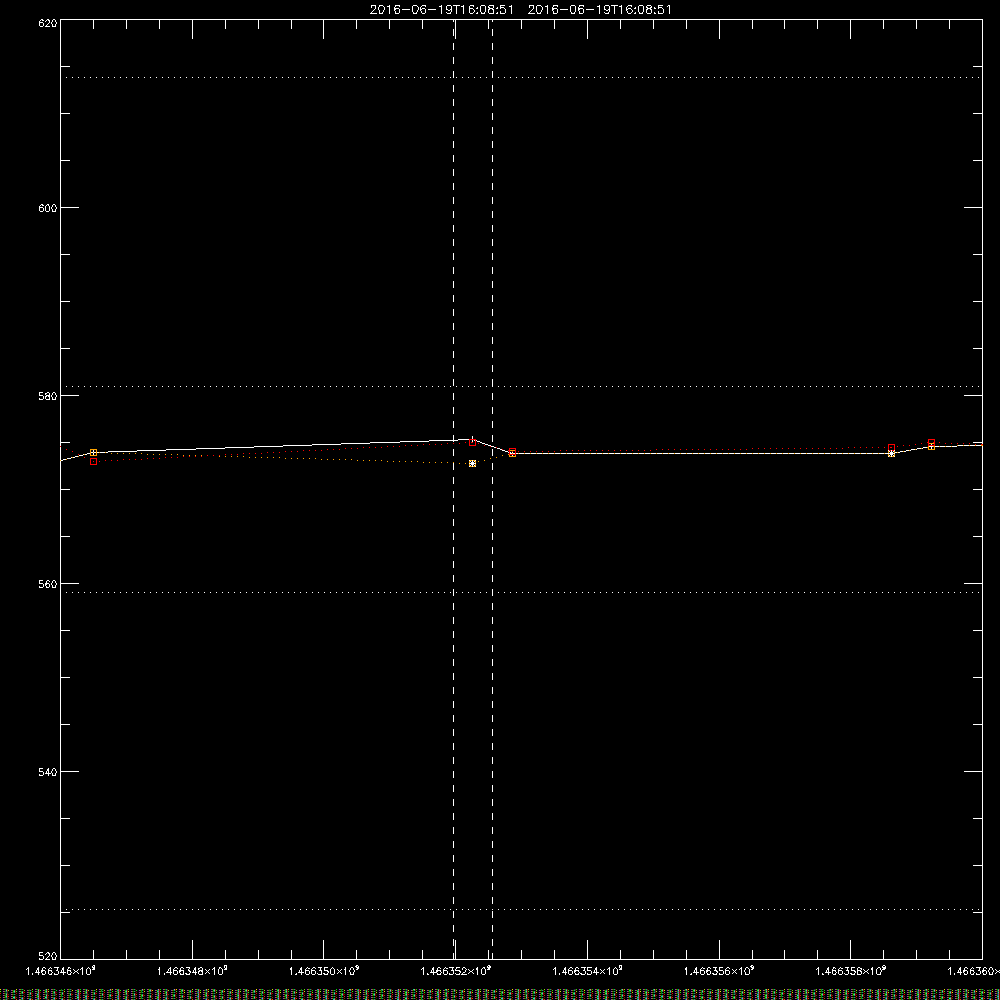Select the 540 y-axis label

coord(48,772)
